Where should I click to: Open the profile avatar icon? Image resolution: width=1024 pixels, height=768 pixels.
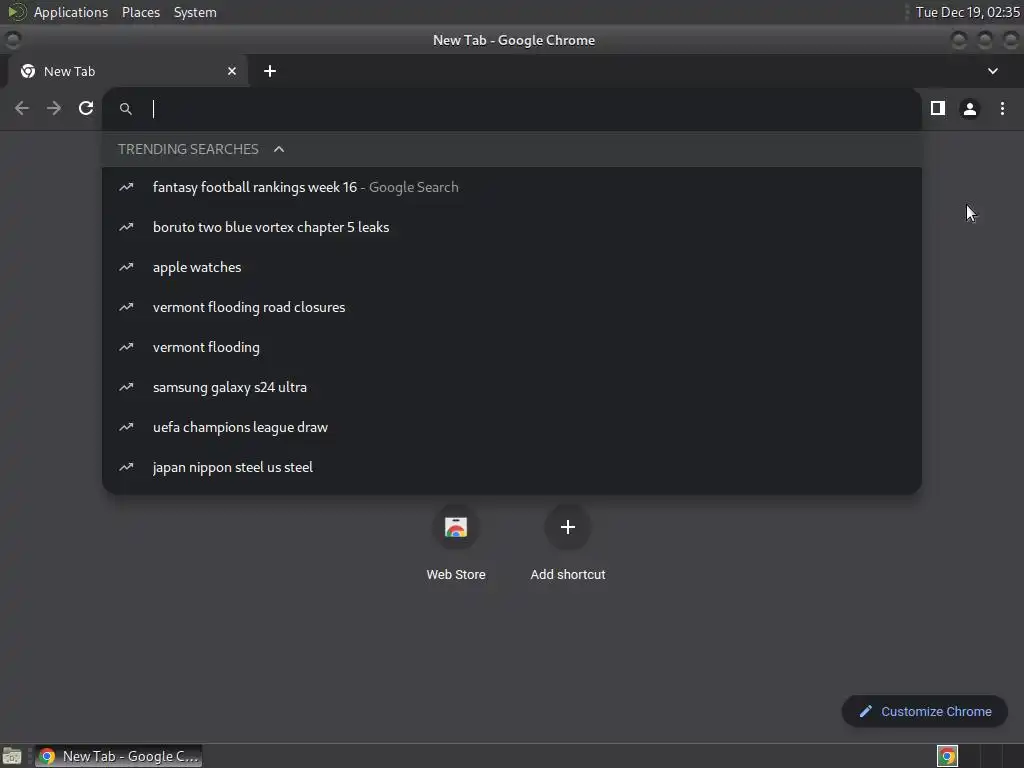click(970, 108)
